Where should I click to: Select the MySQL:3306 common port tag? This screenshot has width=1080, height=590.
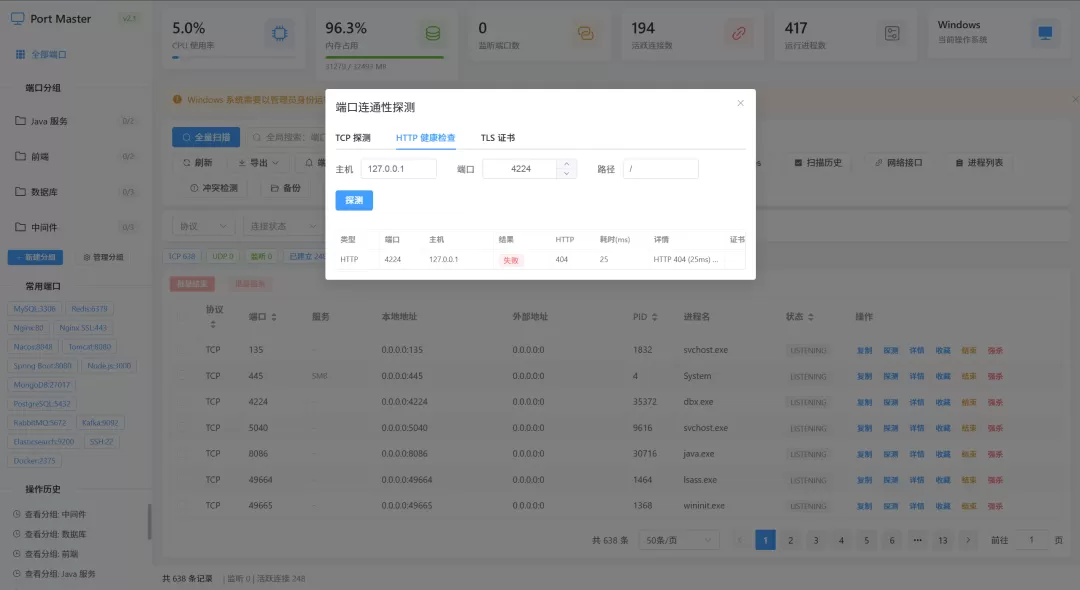[34, 309]
